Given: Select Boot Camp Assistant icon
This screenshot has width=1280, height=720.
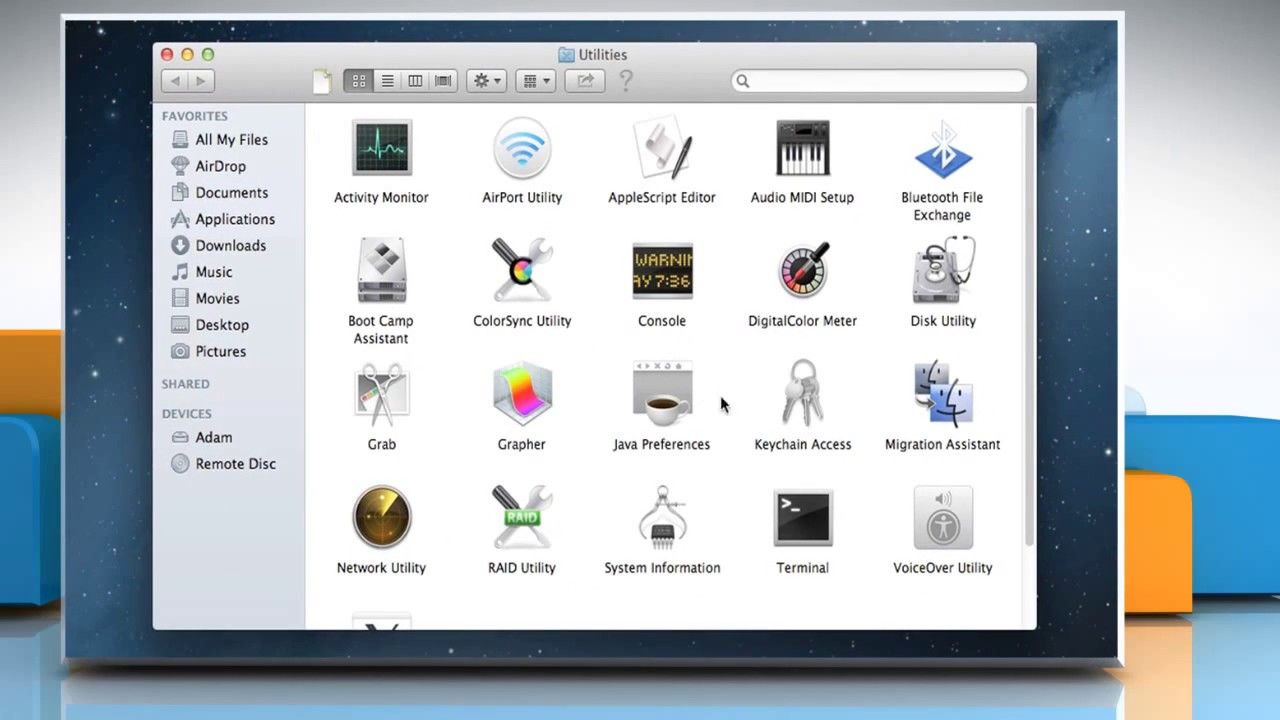Looking at the screenshot, I should coord(381,272).
